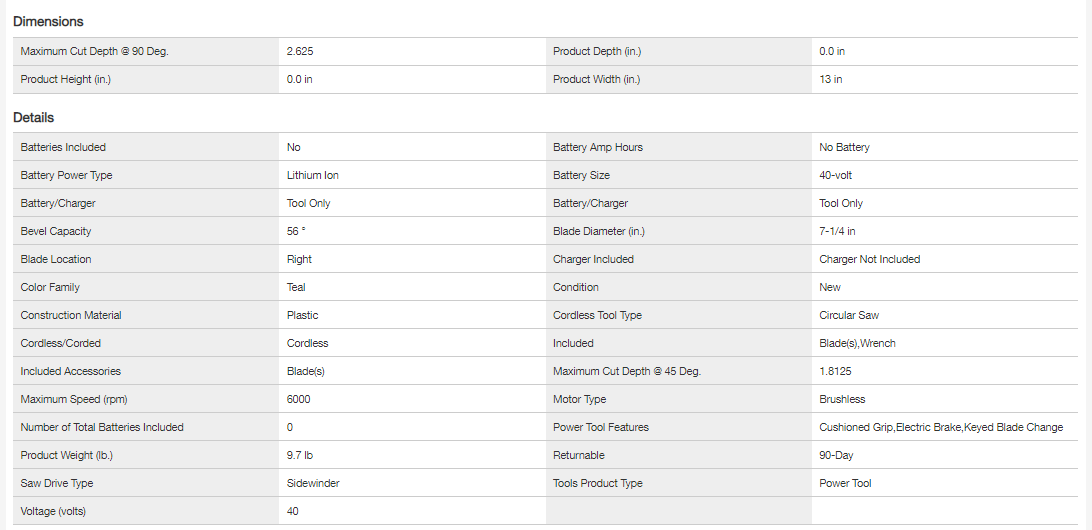The width and height of the screenshot is (1092, 530).
Task: Select the Bevel Capacity label
Action: pyautogui.click(x=56, y=231)
